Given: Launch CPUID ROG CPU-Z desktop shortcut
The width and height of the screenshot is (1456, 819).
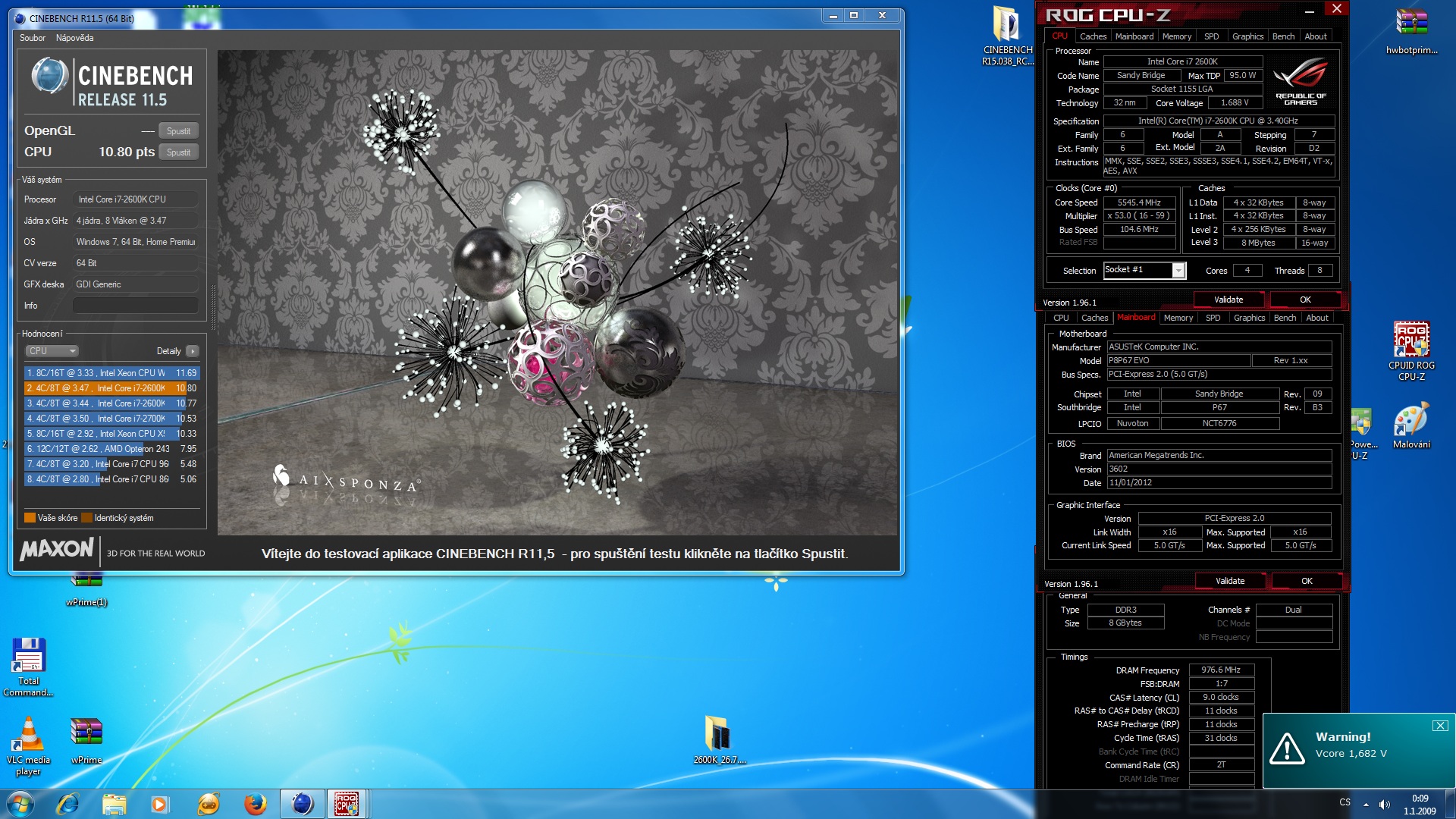Looking at the screenshot, I should coord(1411,350).
